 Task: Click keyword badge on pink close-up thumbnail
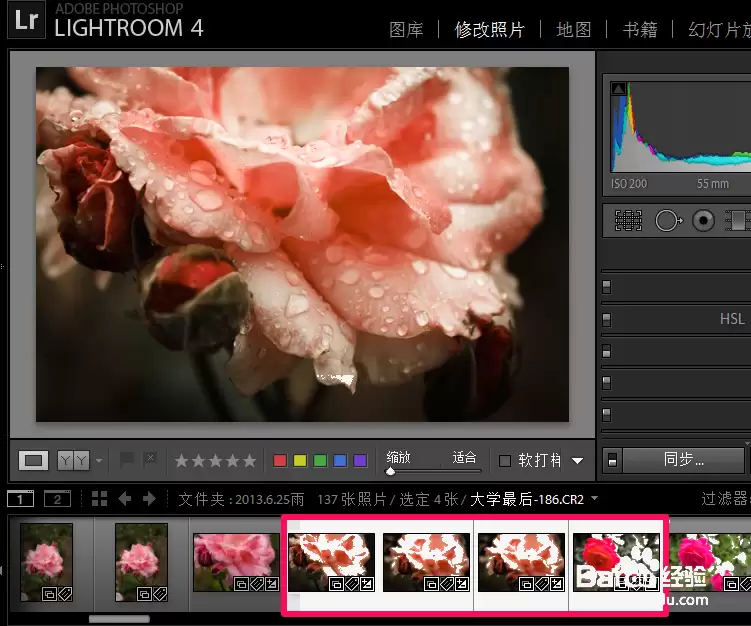(x=257, y=584)
